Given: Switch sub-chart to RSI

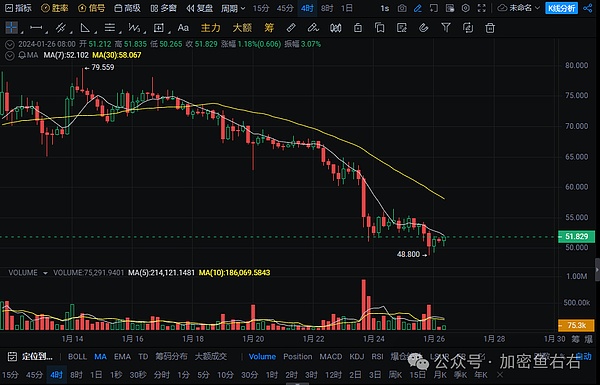Looking at the screenshot, I should click(377, 357).
